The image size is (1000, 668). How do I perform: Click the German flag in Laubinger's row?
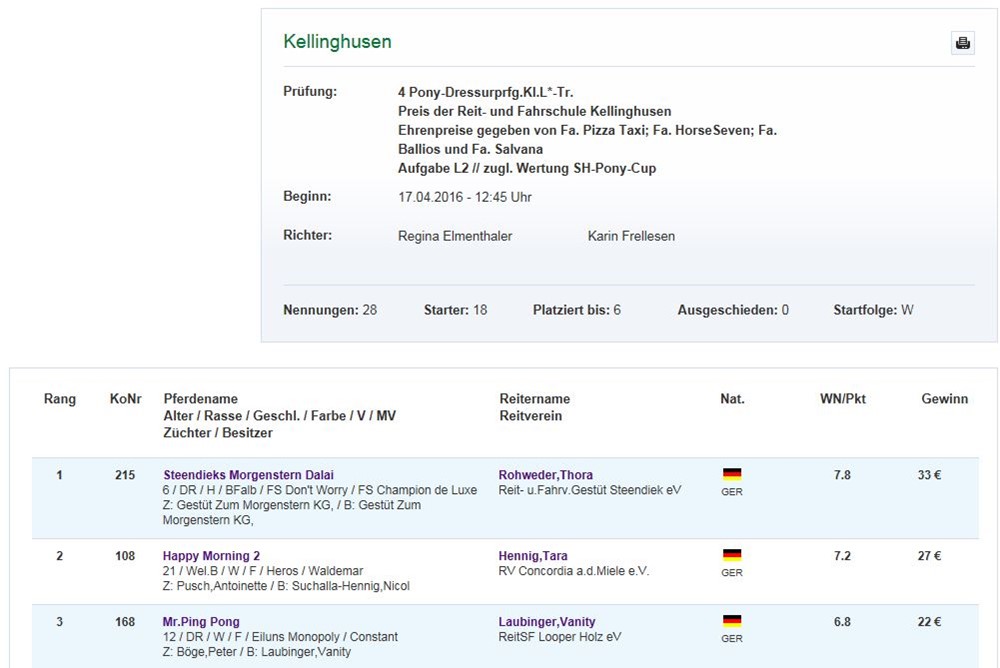732,621
